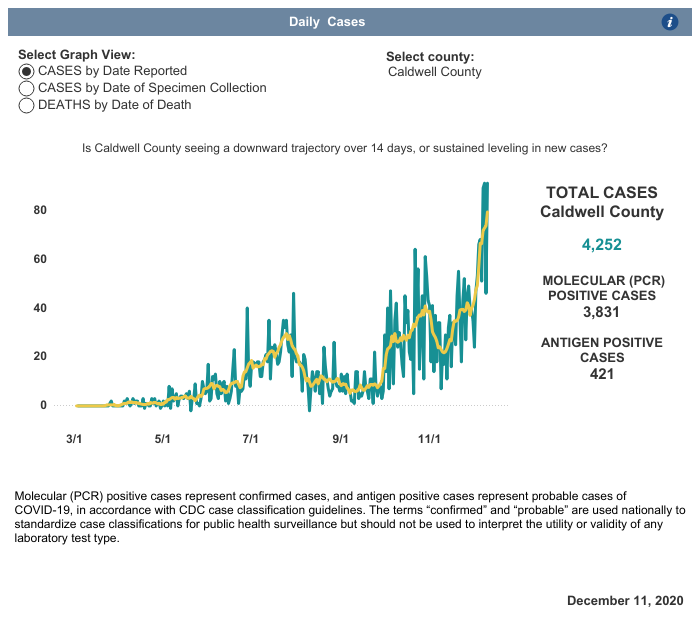Click the December 11, 2020 date text
This screenshot has width=699, height=624.
[x=625, y=601]
